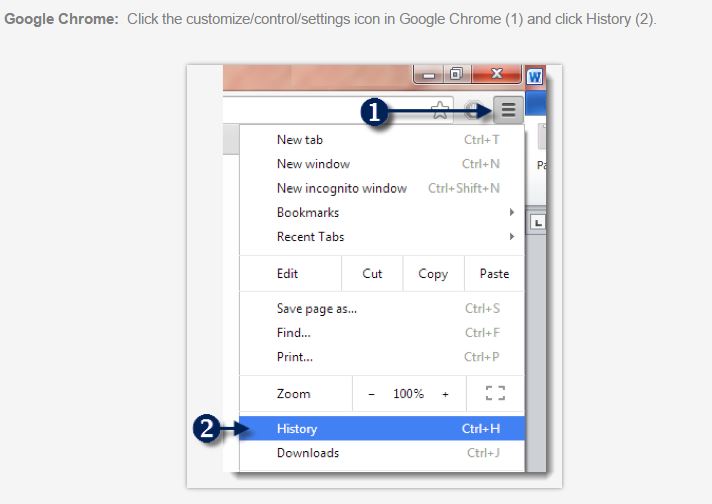
Task: Choose Print... from the menu
Action: tap(382, 357)
